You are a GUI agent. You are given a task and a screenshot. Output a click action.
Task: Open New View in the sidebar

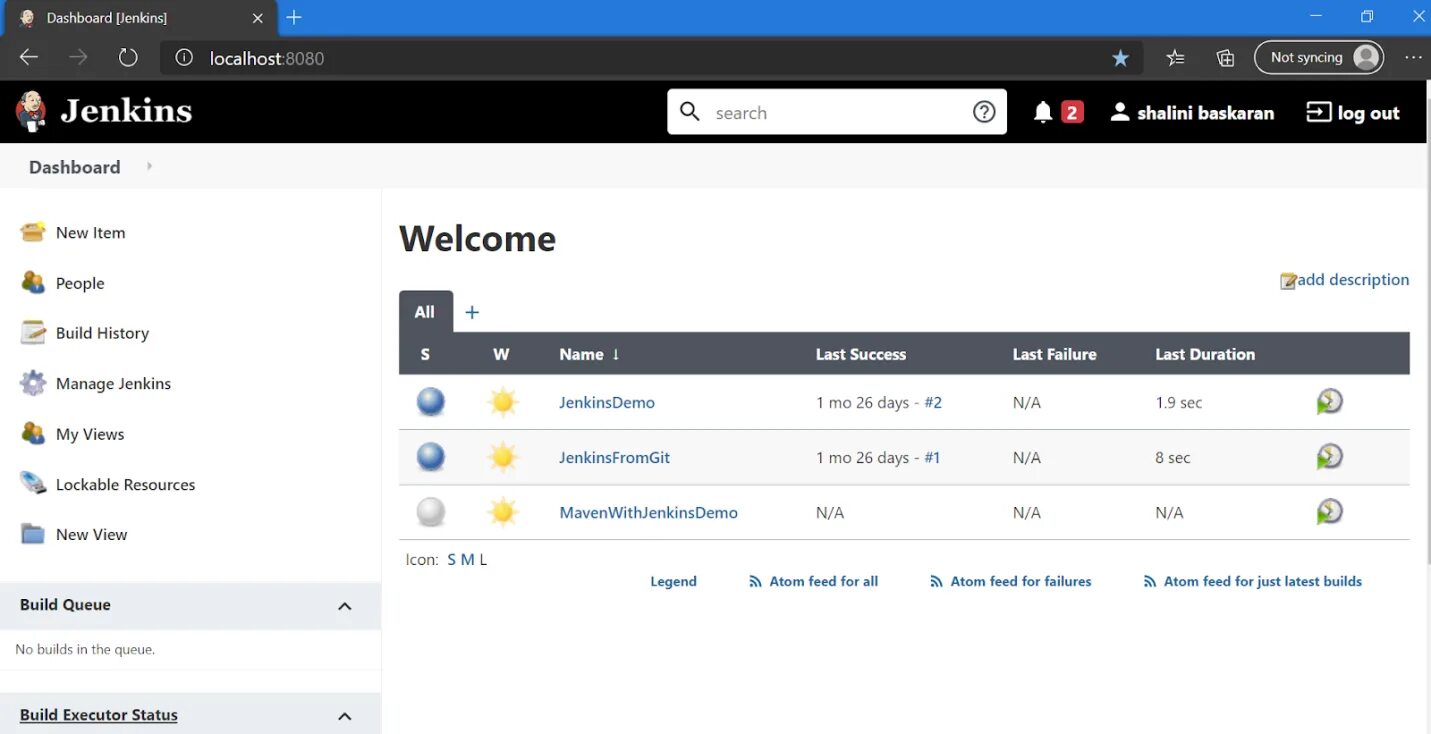[x=91, y=534]
